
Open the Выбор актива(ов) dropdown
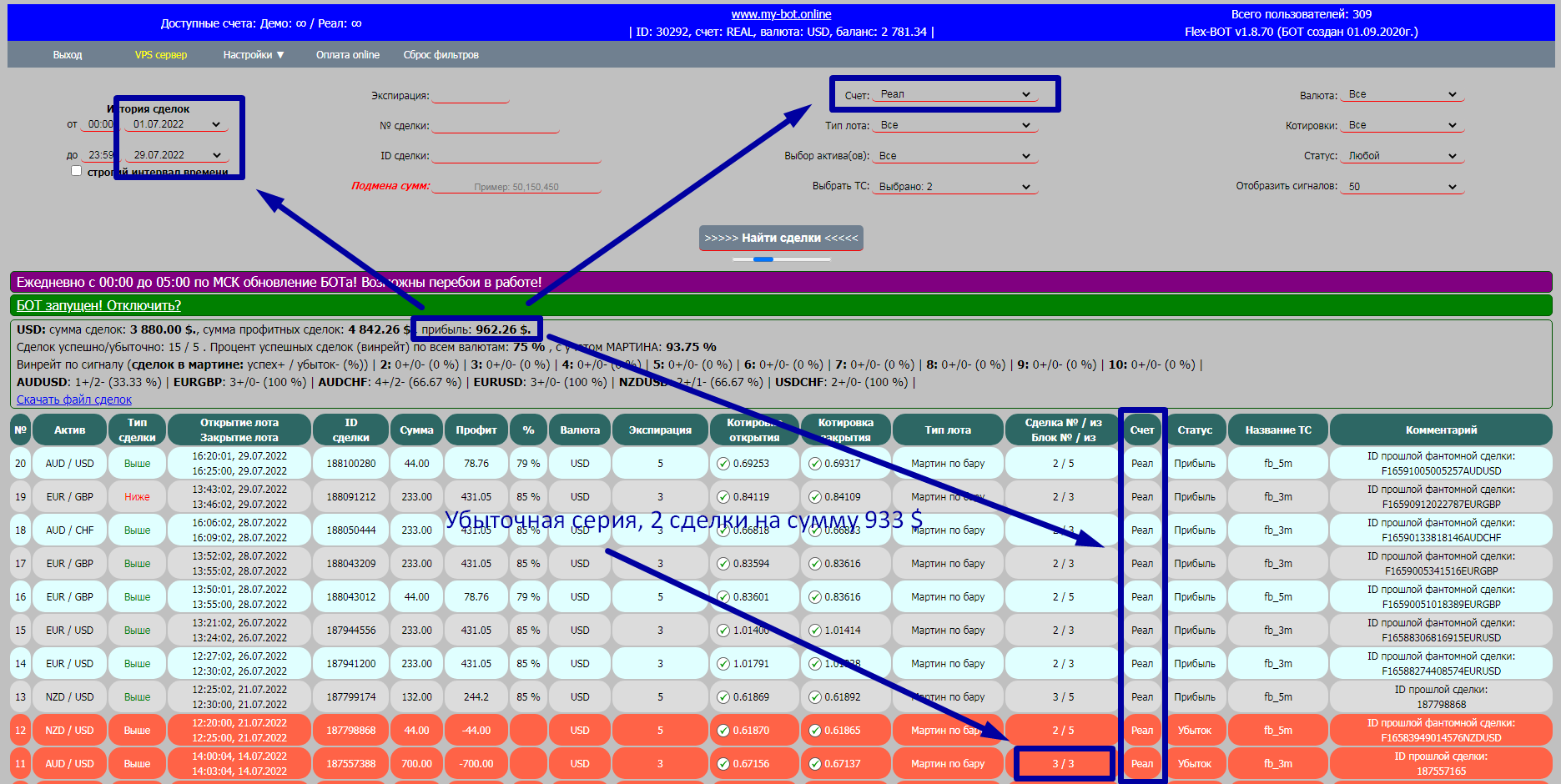pos(955,156)
